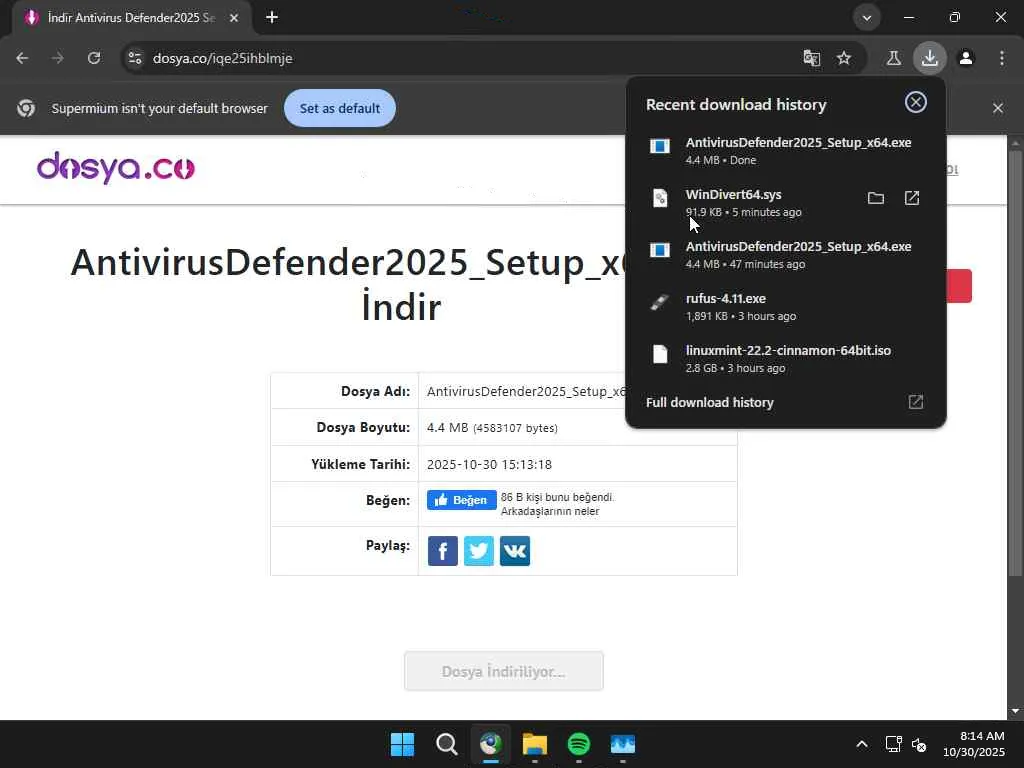The width and height of the screenshot is (1024, 768).
Task: Click the network tray icon
Action: (x=893, y=744)
